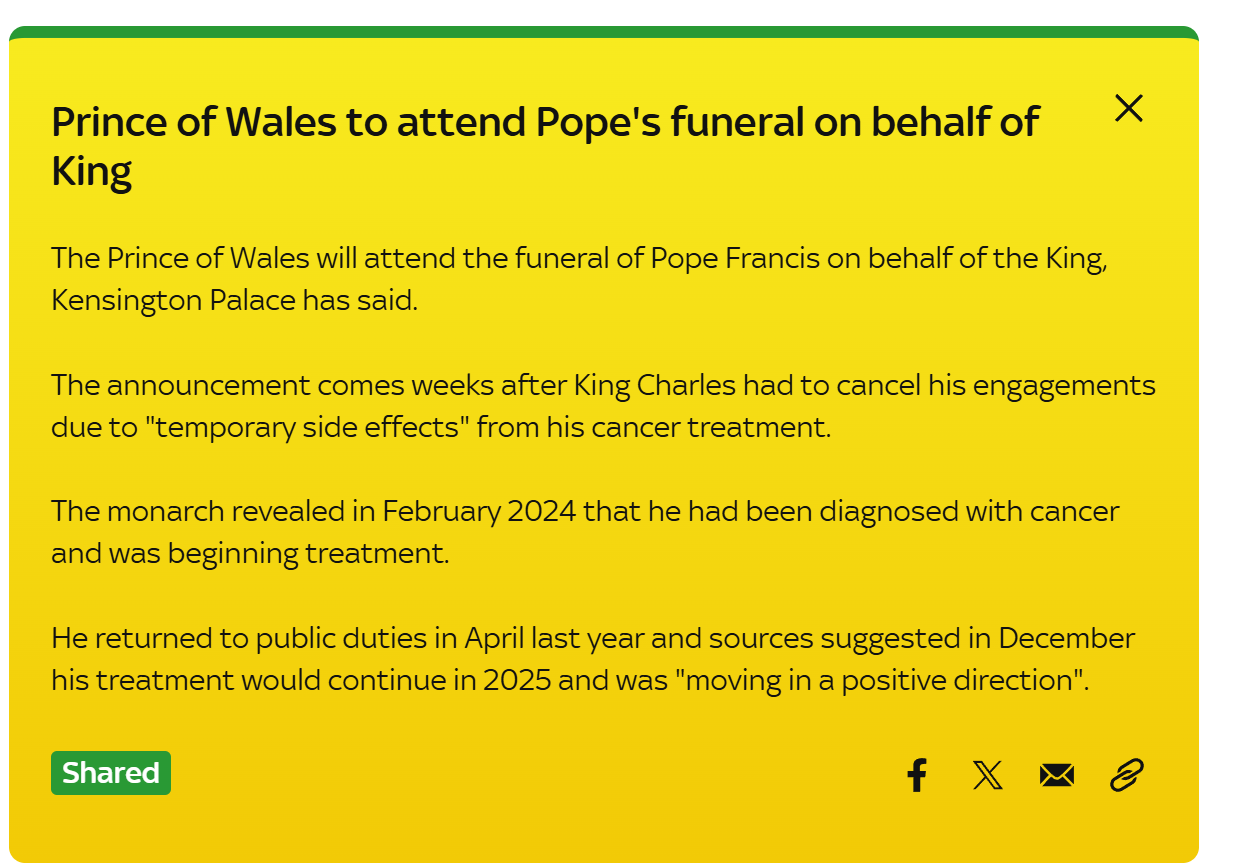Click the text "and was beginning treatment."
This screenshot has height=866, width=1240.
tap(250, 553)
